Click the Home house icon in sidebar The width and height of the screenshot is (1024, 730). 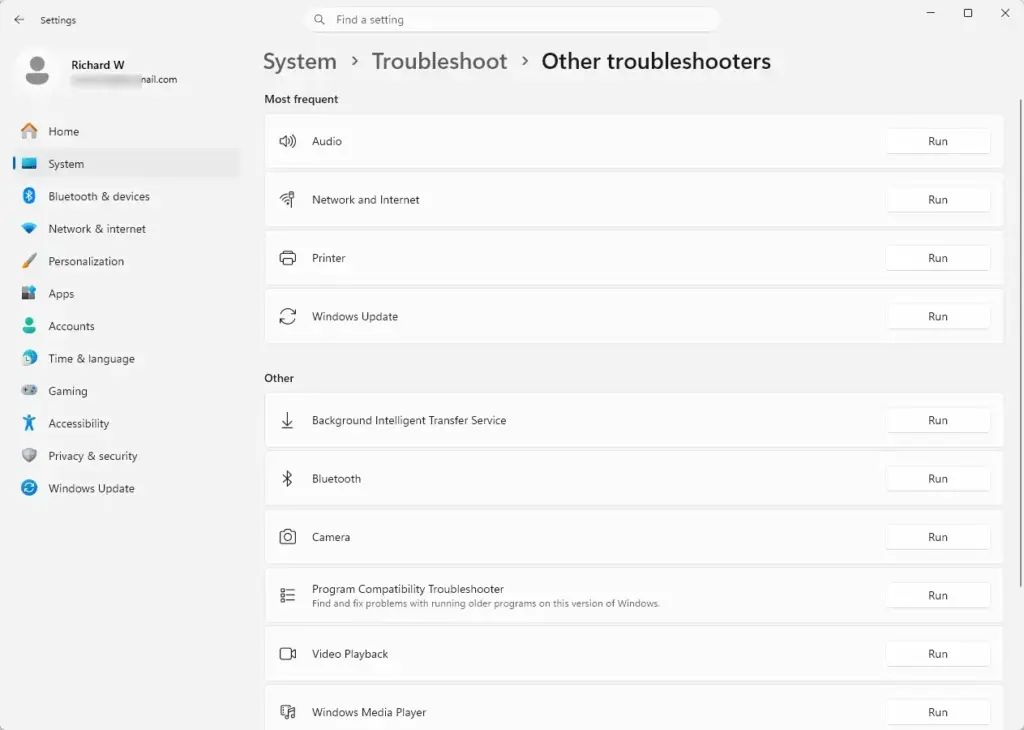point(29,131)
